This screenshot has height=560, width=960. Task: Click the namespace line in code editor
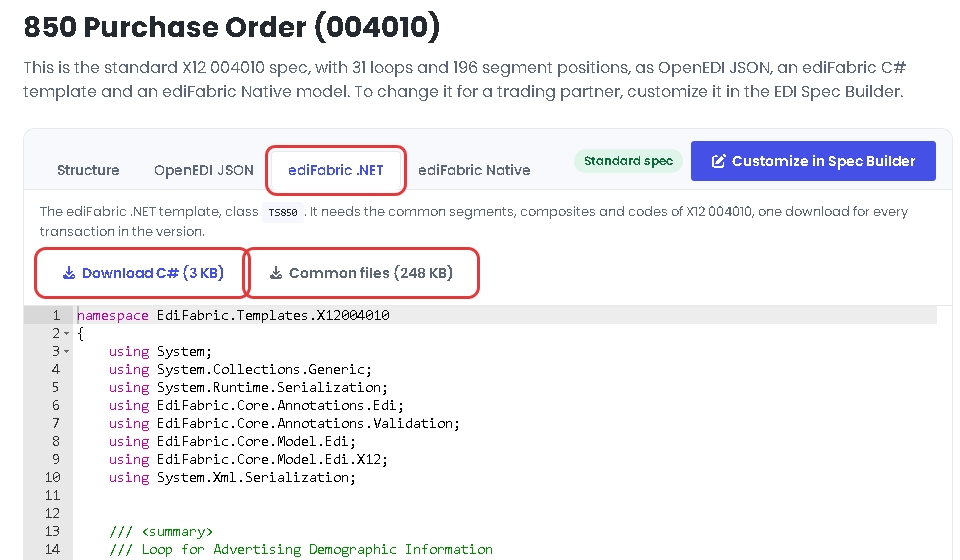click(x=233, y=315)
